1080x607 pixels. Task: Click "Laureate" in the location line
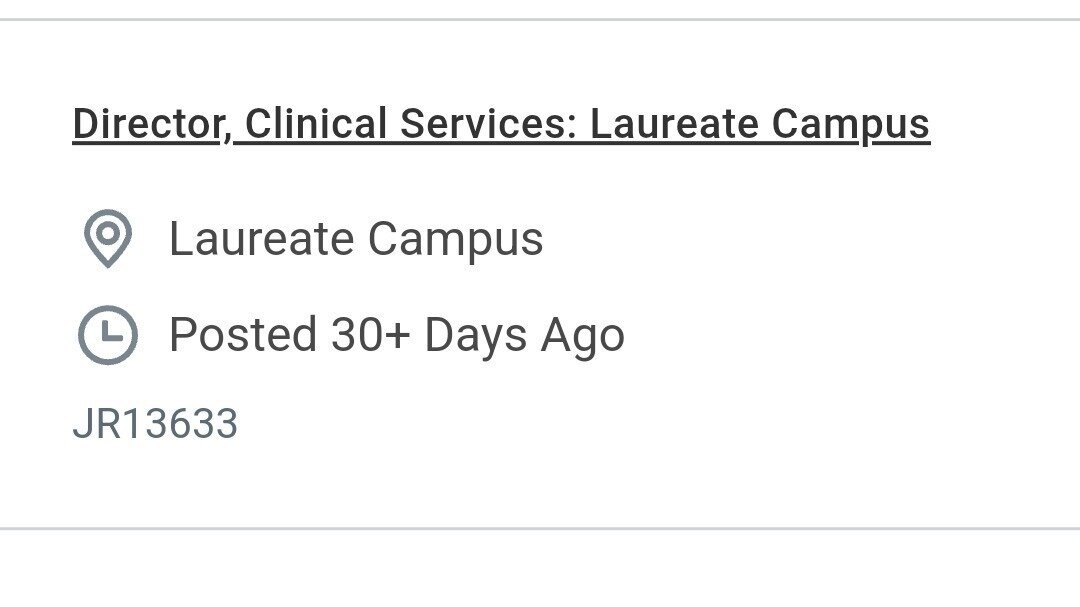[x=261, y=239]
